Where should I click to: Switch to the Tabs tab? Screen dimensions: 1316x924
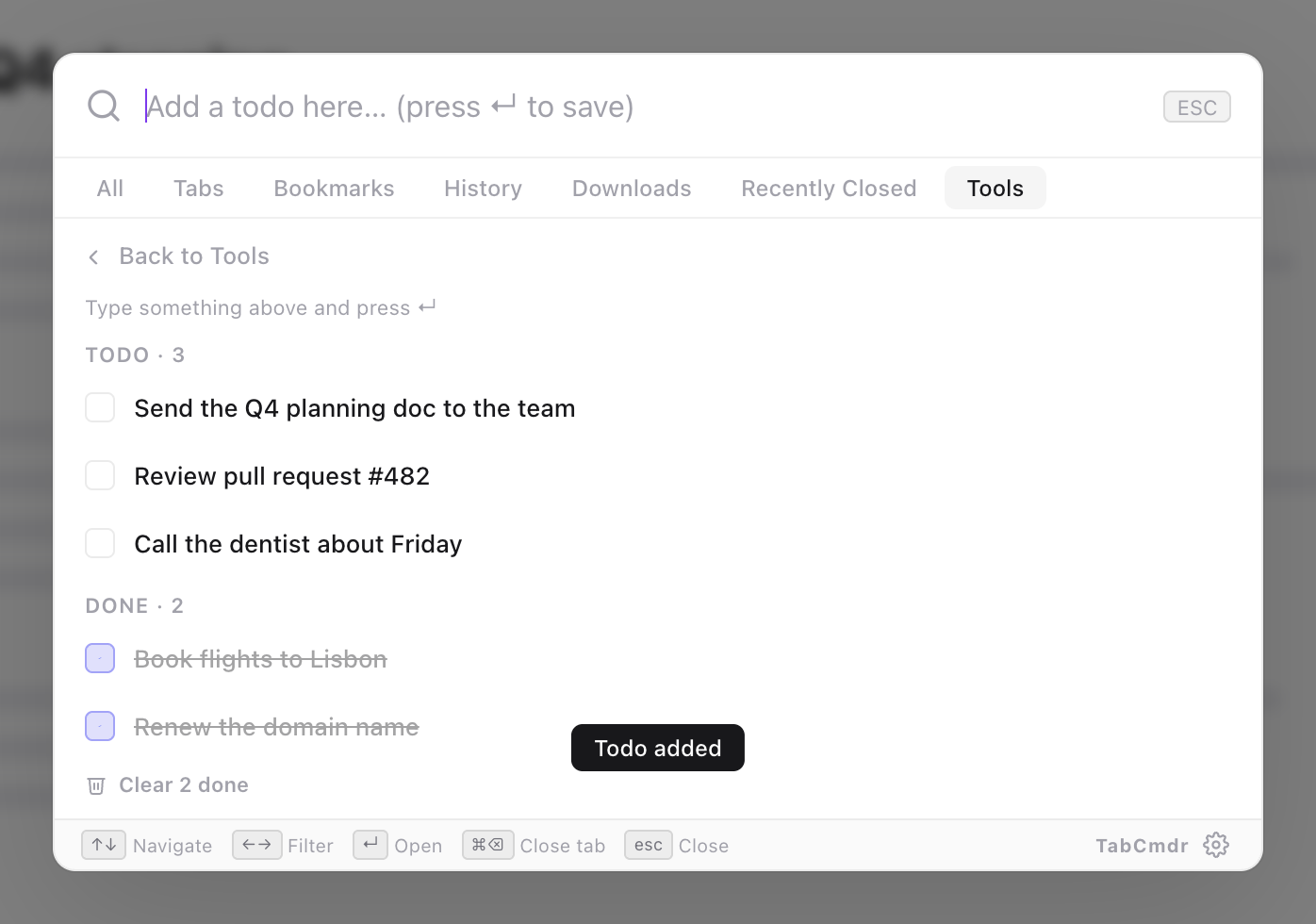(x=199, y=188)
